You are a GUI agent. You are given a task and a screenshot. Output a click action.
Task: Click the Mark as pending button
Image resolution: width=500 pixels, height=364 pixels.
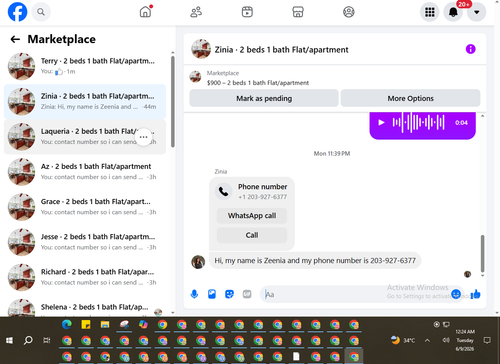[x=264, y=98]
